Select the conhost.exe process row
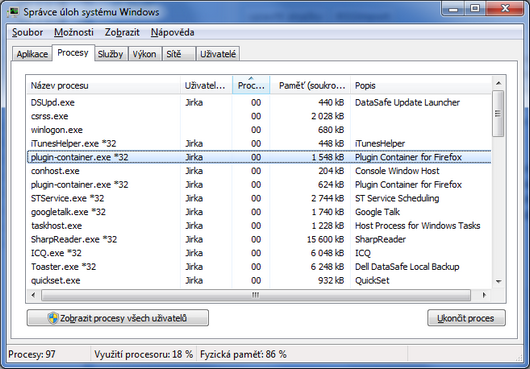 point(259,171)
